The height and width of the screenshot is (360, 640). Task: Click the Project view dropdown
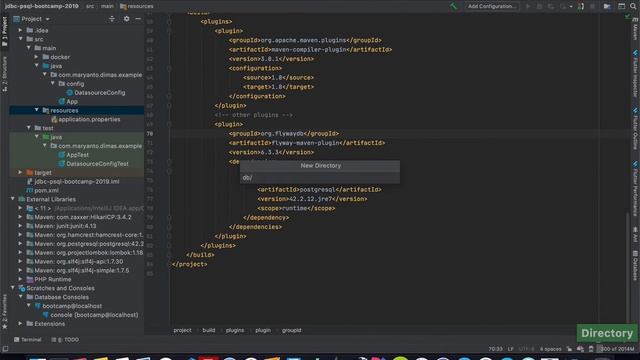pyautogui.click(x=32, y=19)
